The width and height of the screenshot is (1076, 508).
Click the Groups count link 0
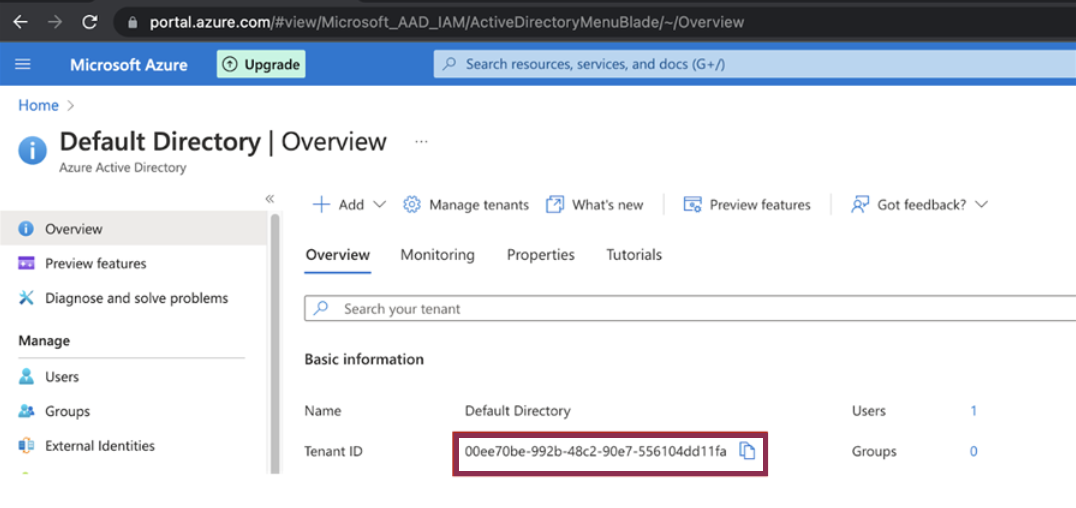click(973, 451)
